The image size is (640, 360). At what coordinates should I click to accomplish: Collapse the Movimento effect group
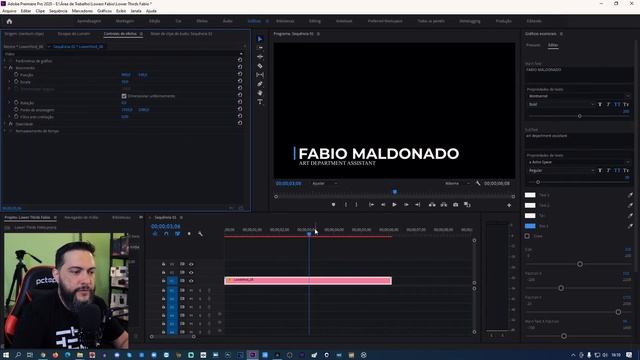(x=5, y=68)
